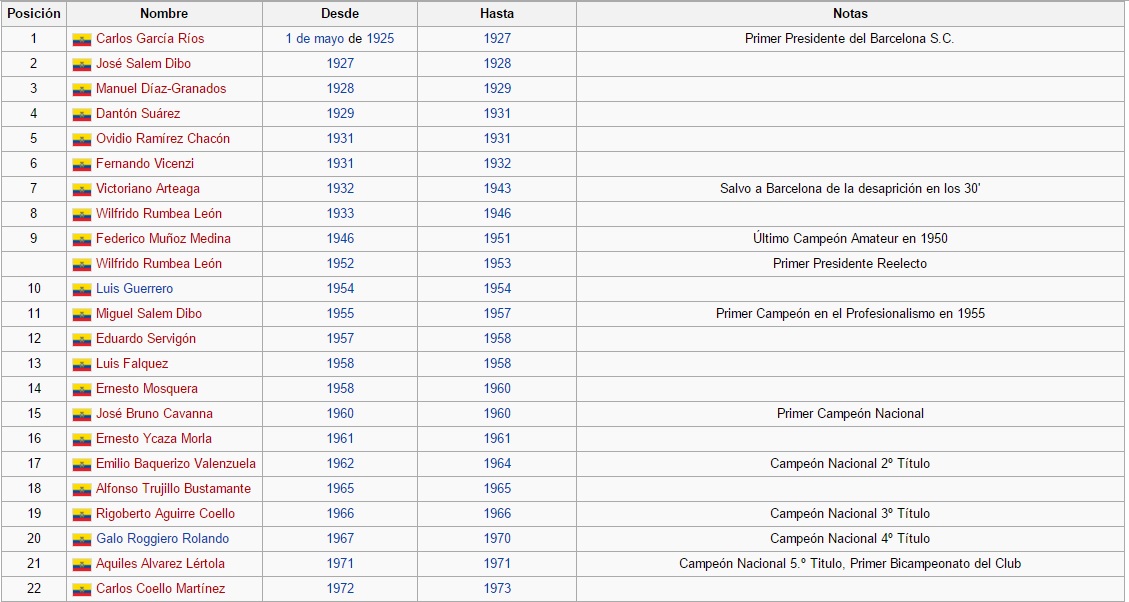
Task: Click the flag icon beside Victoriano Arteaga
Action: [x=82, y=189]
